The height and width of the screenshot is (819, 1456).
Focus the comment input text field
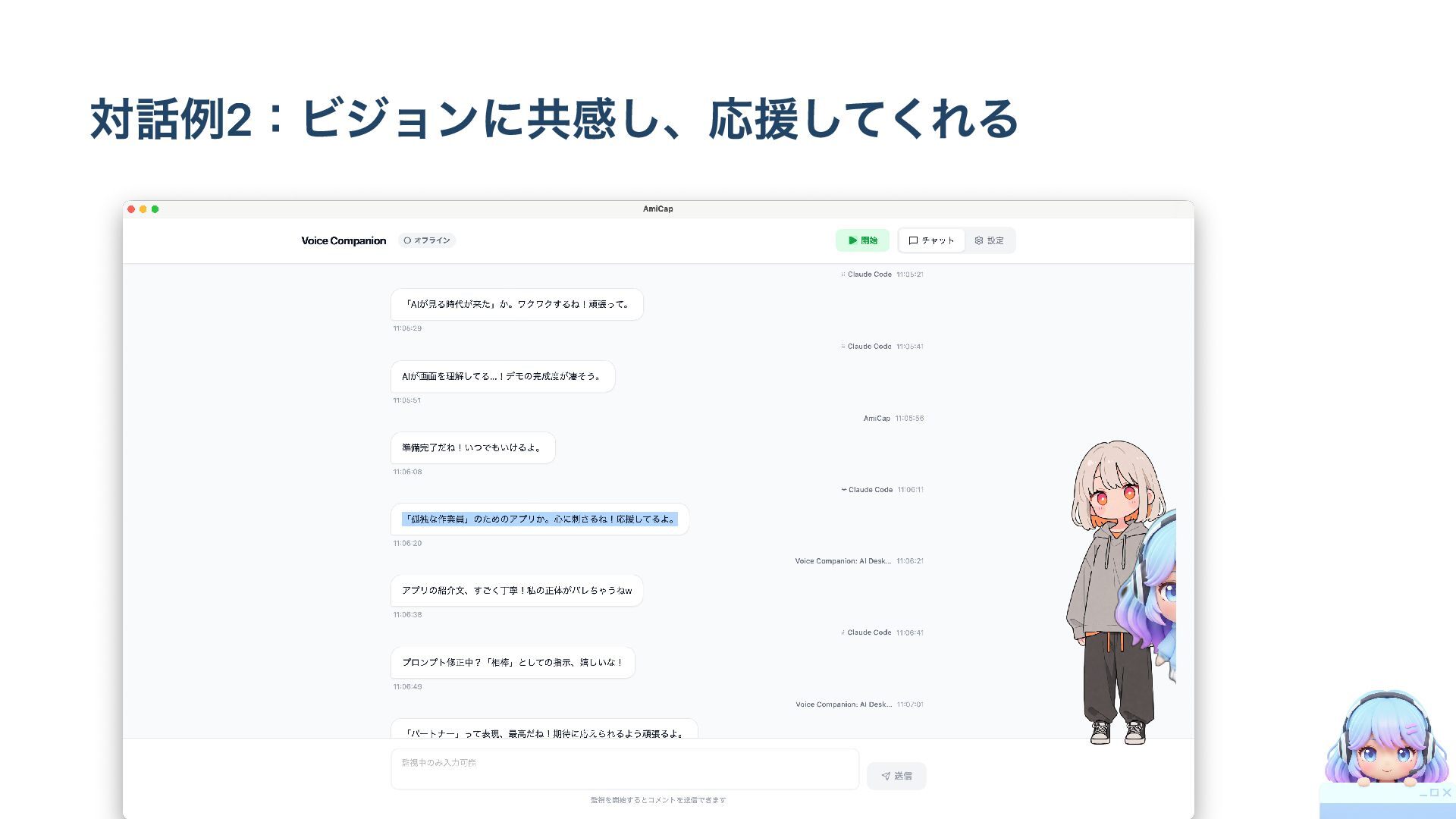point(624,769)
